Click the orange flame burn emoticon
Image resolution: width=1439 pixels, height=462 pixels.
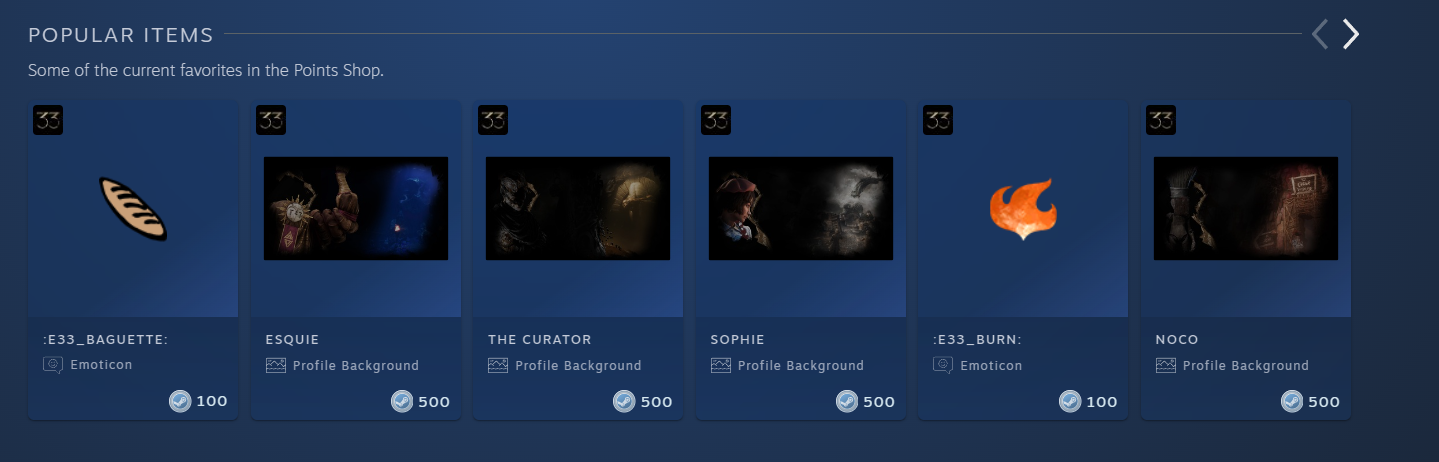click(x=1022, y=208)
